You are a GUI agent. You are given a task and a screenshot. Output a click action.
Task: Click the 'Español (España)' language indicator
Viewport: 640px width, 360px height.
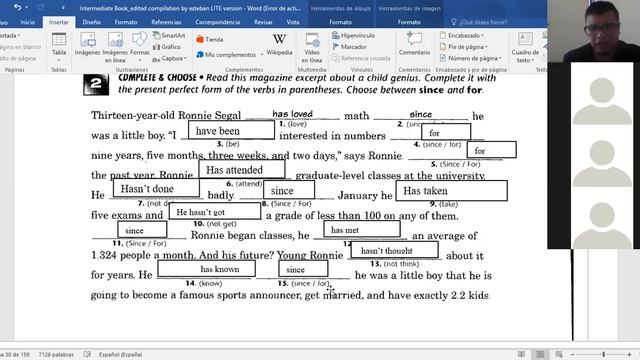pos(120,354)
